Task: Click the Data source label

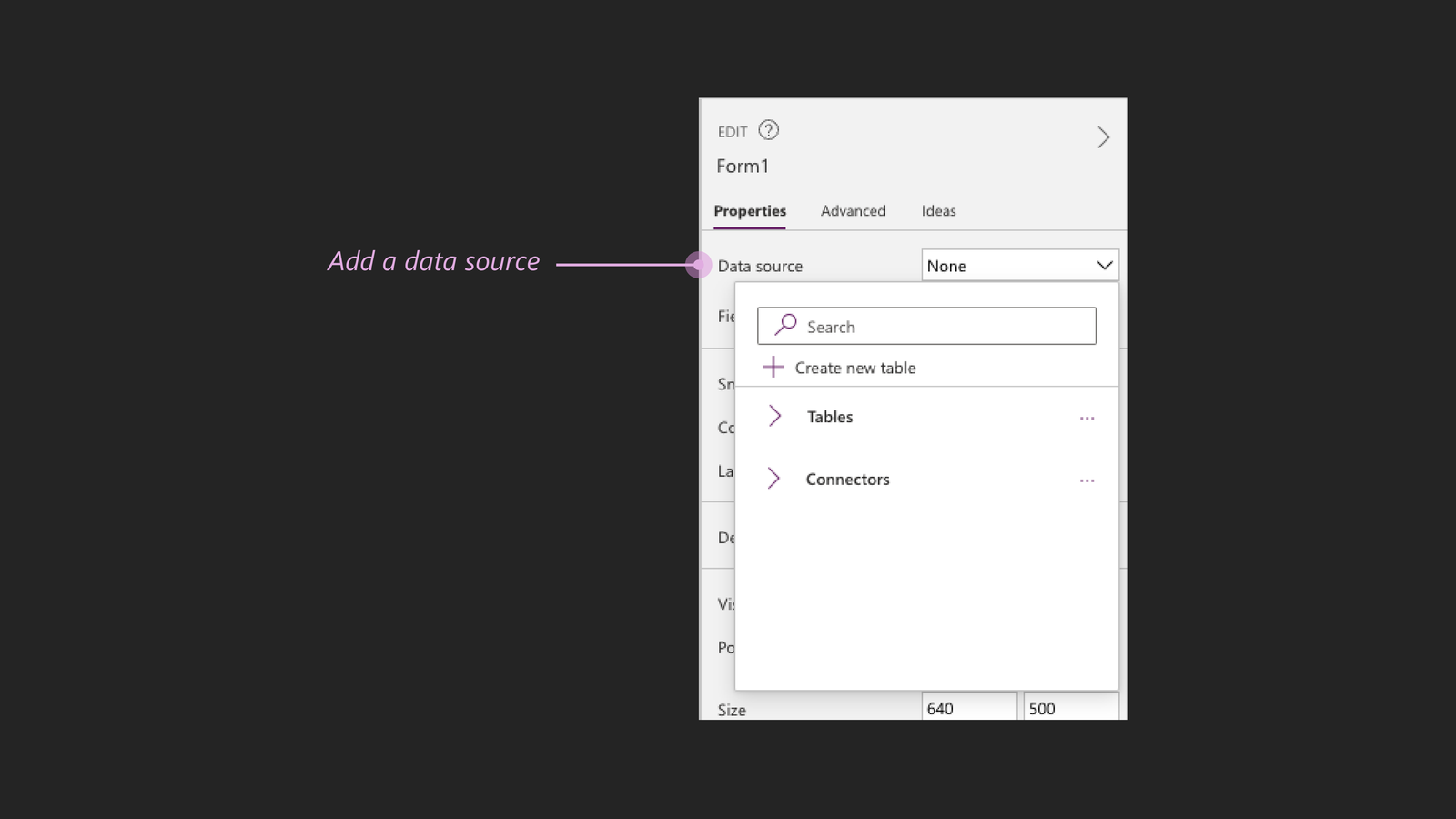Action: tap(760, 267)
